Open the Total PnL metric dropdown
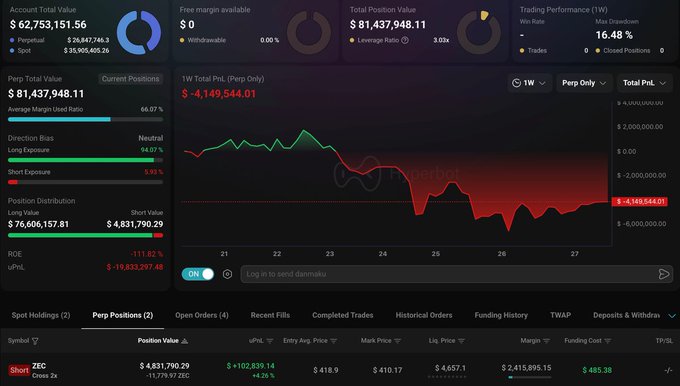This screenshot has height=386, width=680. pyautogui.click(x=644, y=83)
